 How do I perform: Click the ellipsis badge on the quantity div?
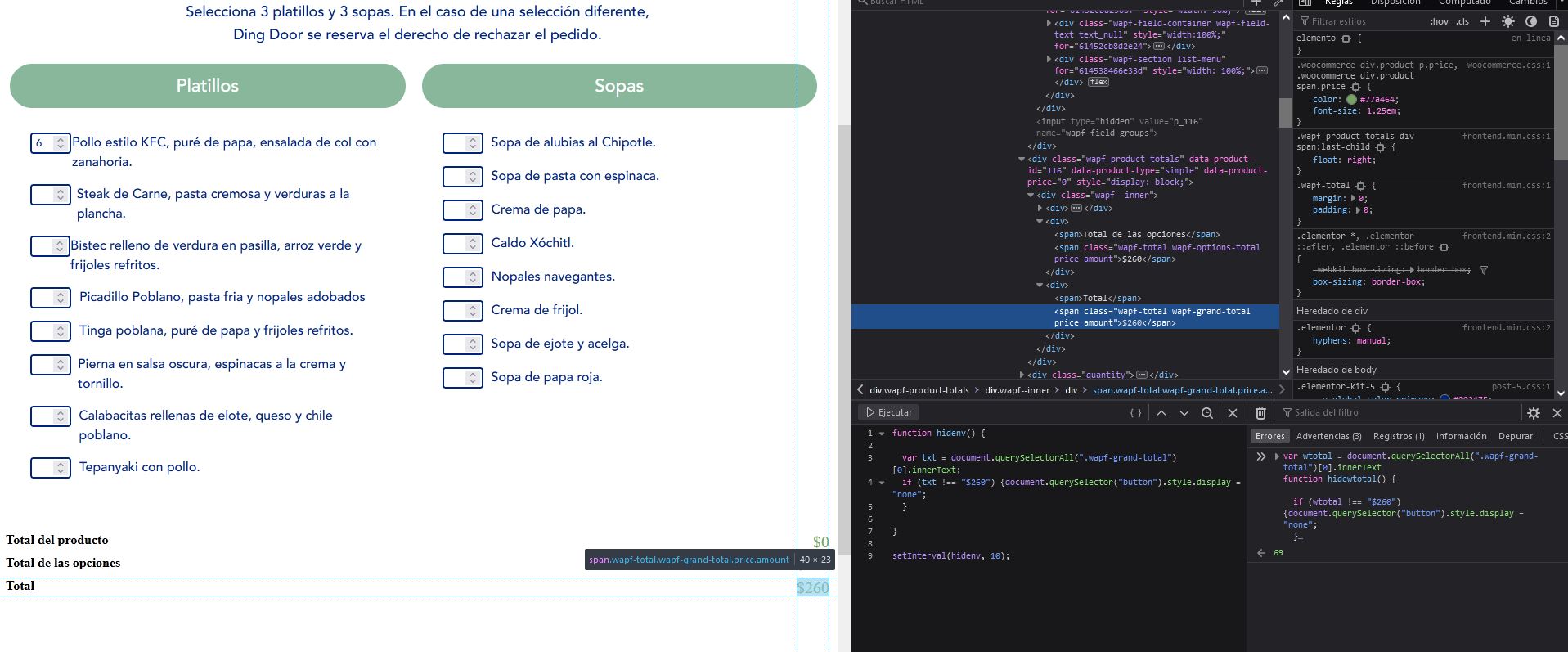pos(1142,375)
